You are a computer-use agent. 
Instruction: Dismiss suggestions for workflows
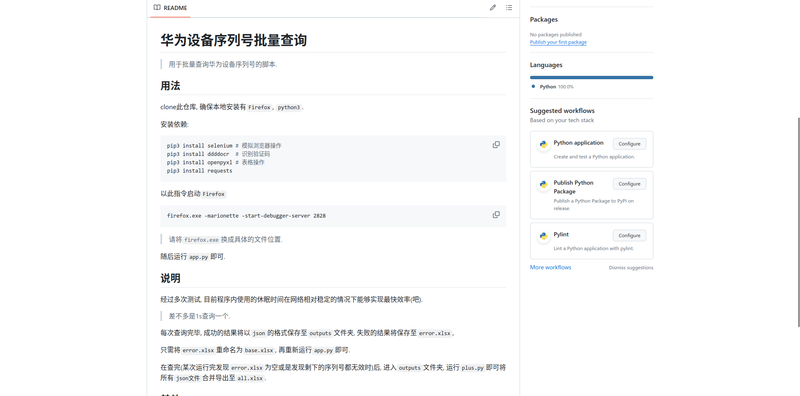pyautogui.click(x=631, y=268)
